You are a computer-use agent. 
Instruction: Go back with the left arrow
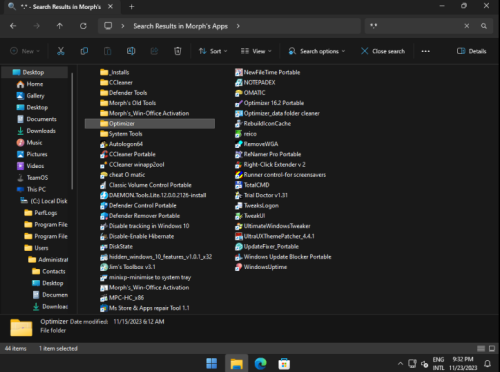(13, 26)
